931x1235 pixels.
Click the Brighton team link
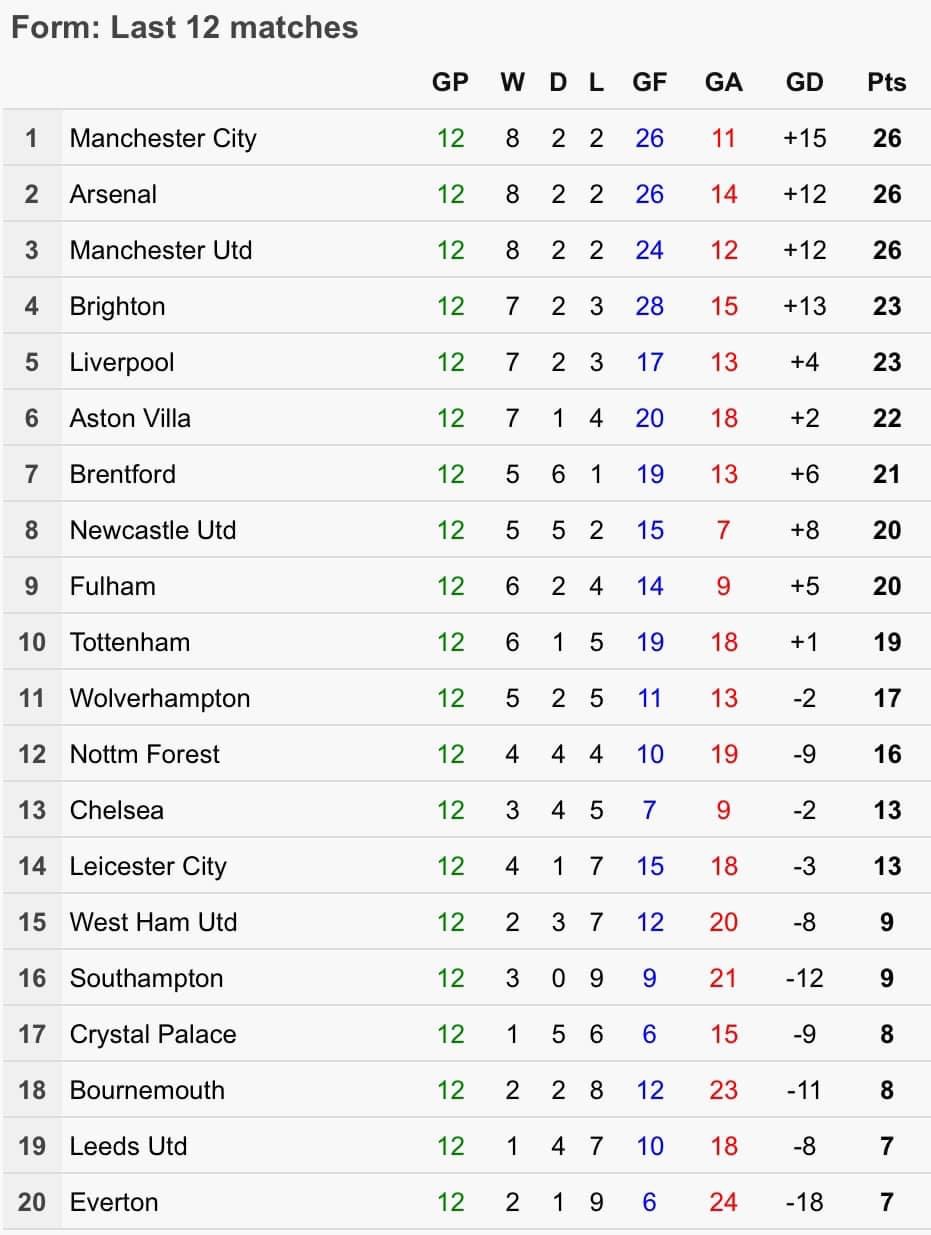pos(117,306)
